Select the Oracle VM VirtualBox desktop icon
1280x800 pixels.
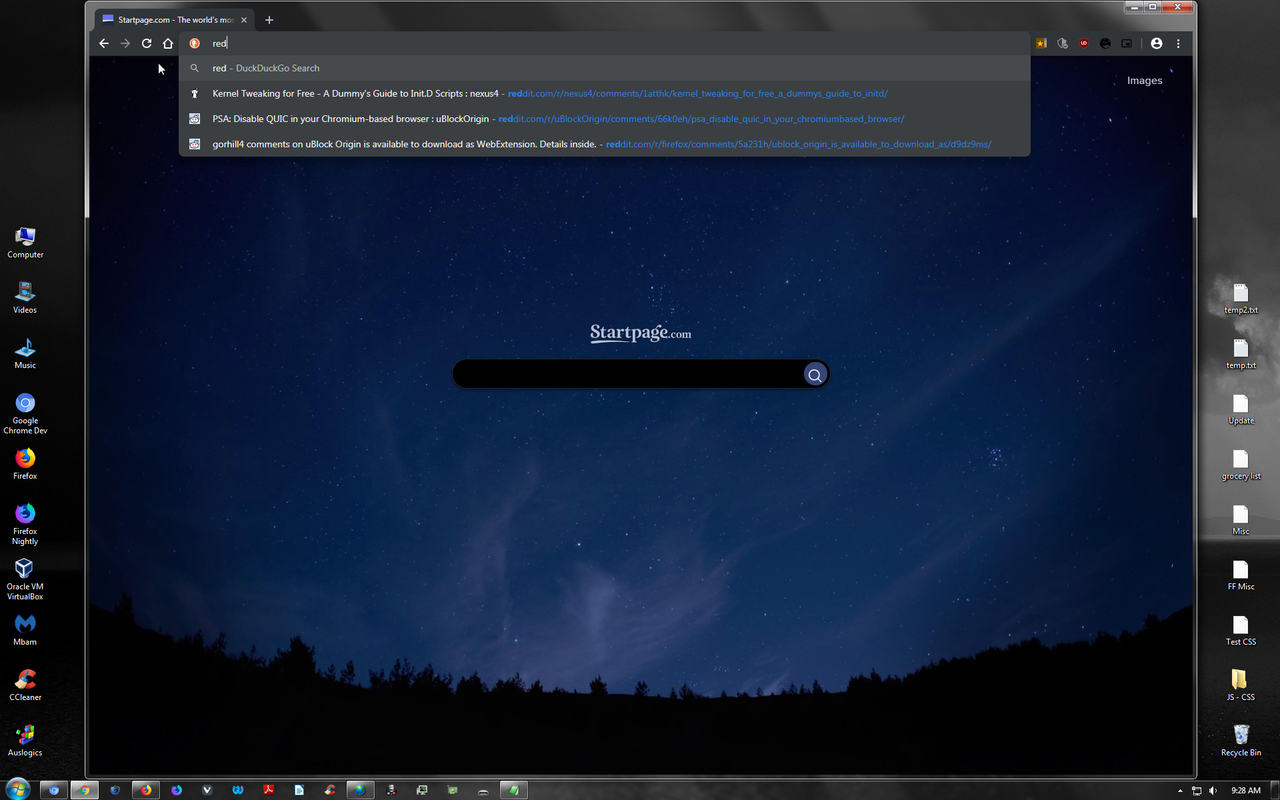(x=25, y=579)
